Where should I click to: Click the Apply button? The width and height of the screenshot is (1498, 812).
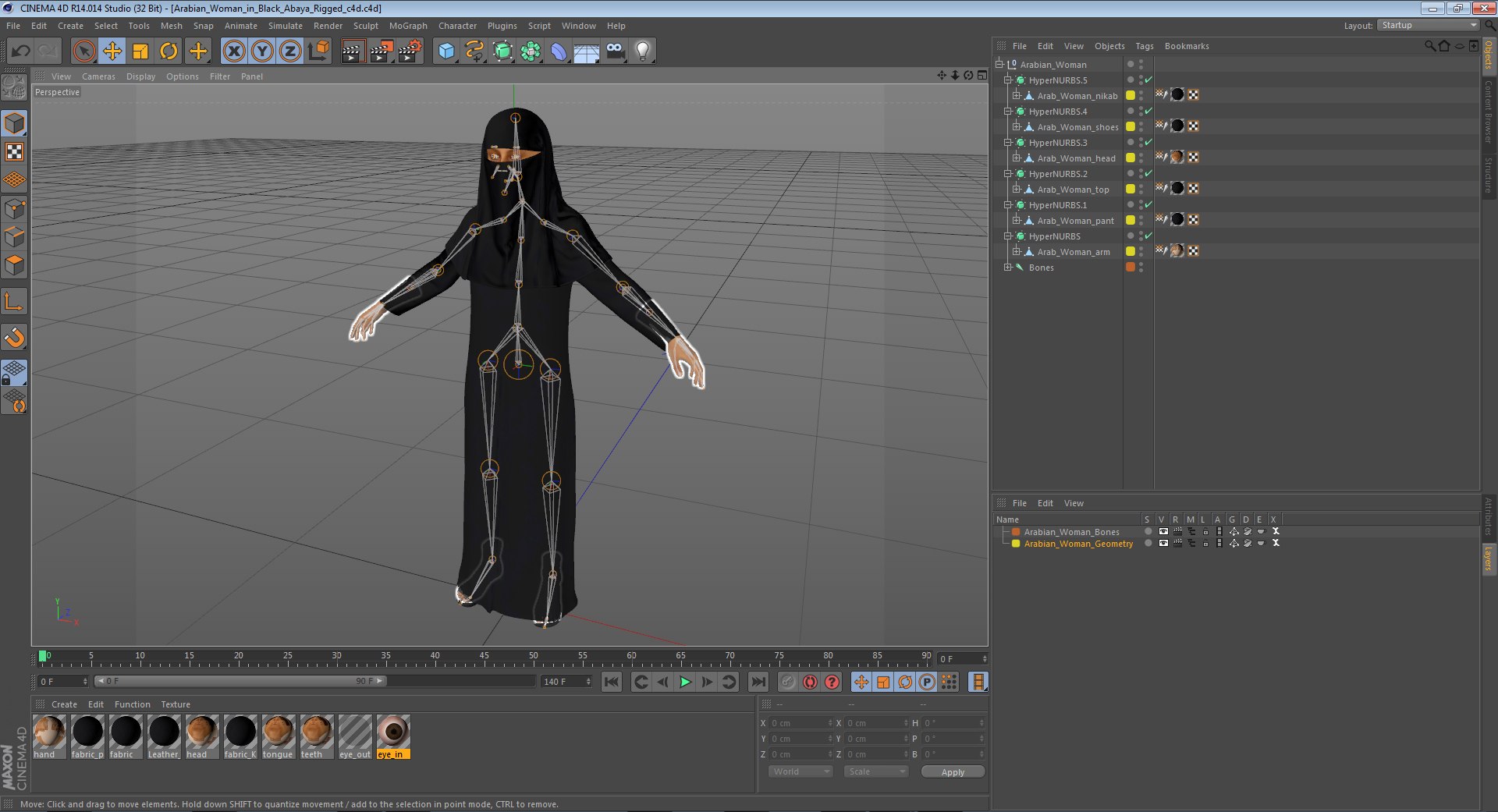coord(953,771)
